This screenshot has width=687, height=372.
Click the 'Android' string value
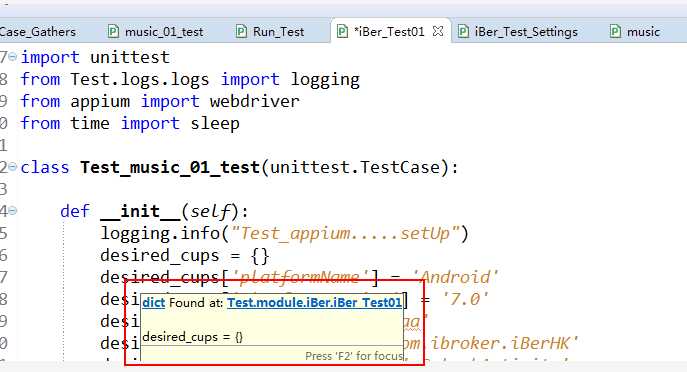455,277
